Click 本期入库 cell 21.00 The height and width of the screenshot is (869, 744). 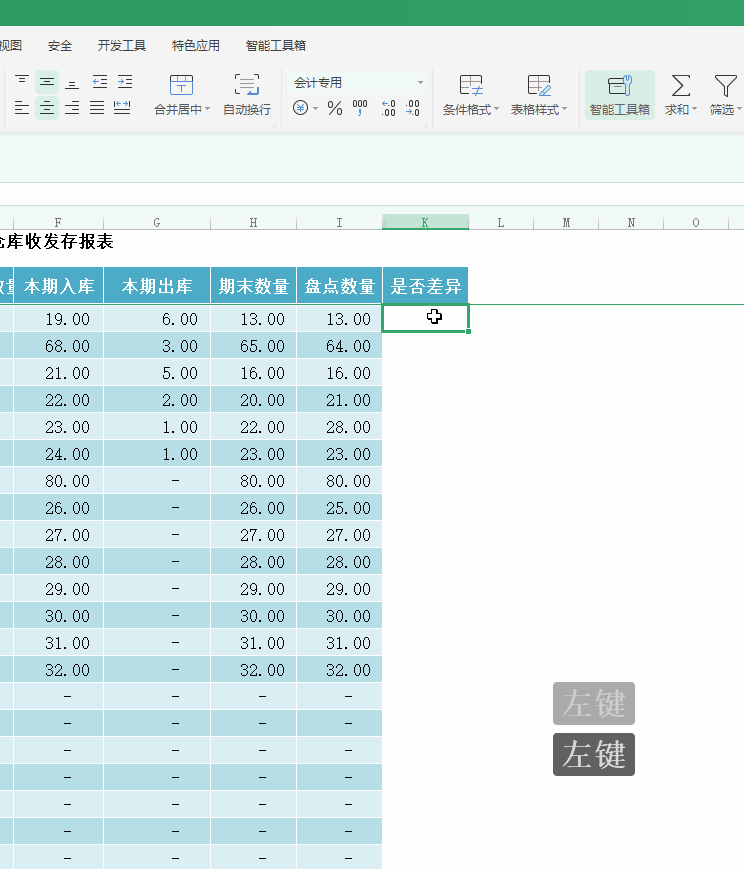[59, 373]
